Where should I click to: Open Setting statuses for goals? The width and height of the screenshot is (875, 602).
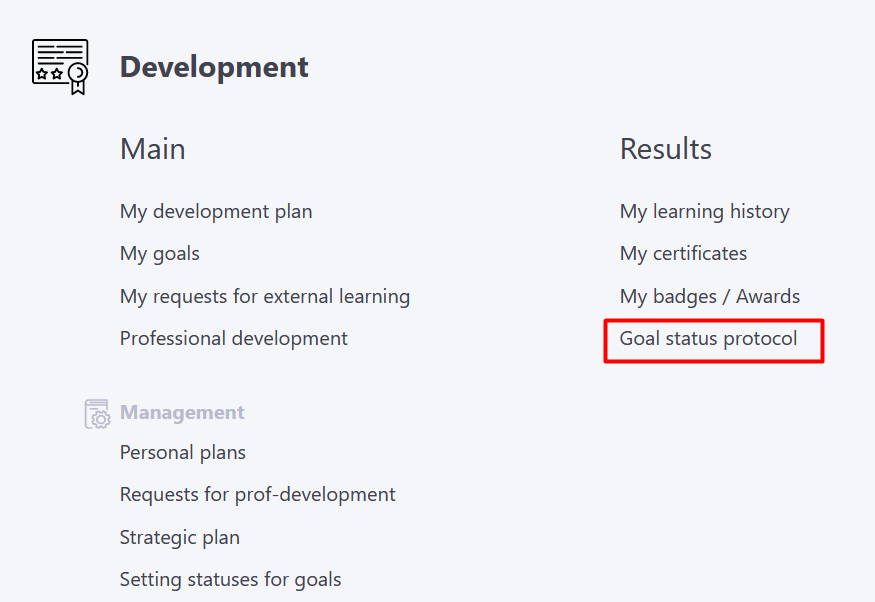tap(230, 579)
